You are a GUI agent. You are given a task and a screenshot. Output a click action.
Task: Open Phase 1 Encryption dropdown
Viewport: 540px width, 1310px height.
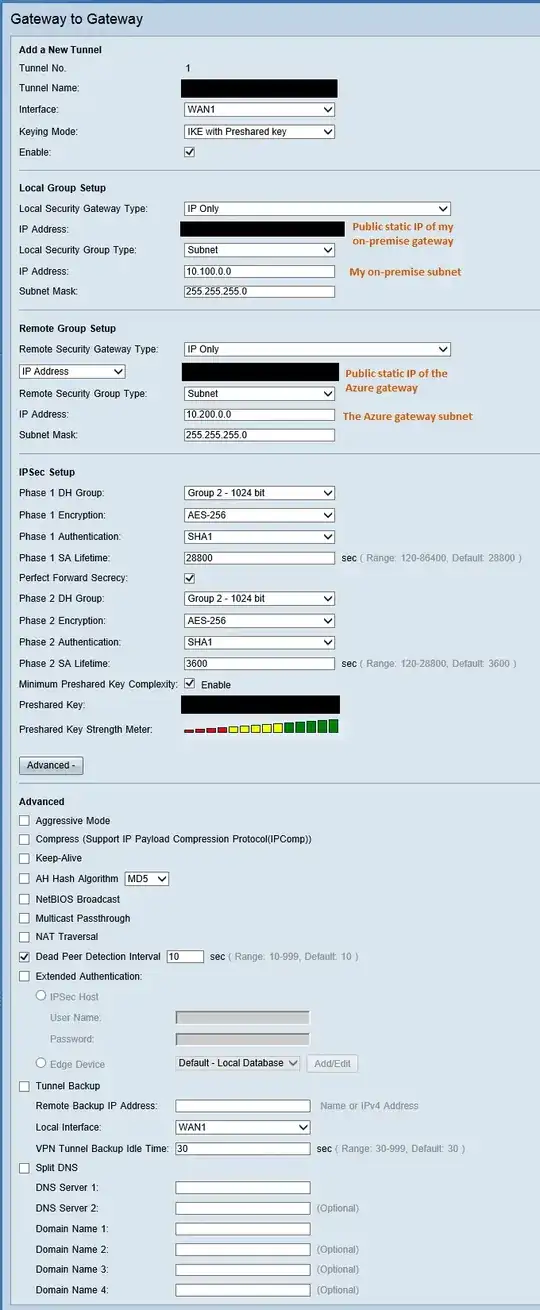259,515
